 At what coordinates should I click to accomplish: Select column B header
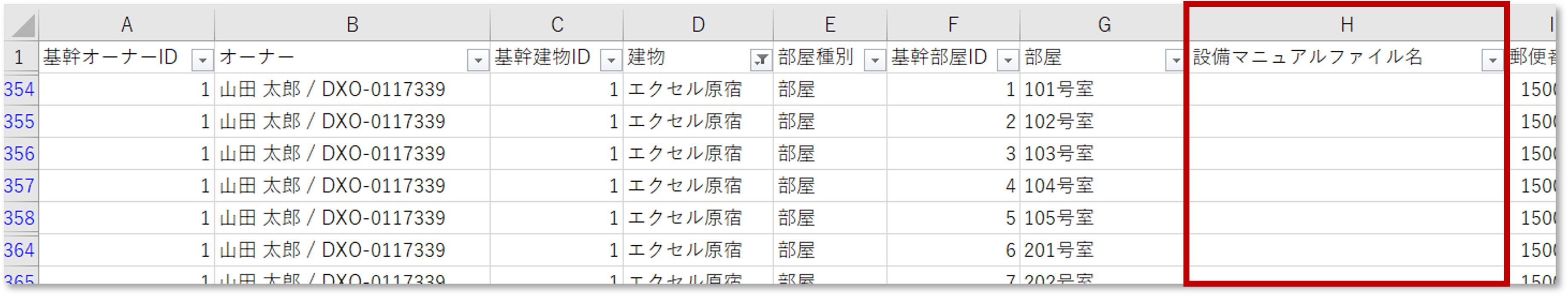pos(352,25)
